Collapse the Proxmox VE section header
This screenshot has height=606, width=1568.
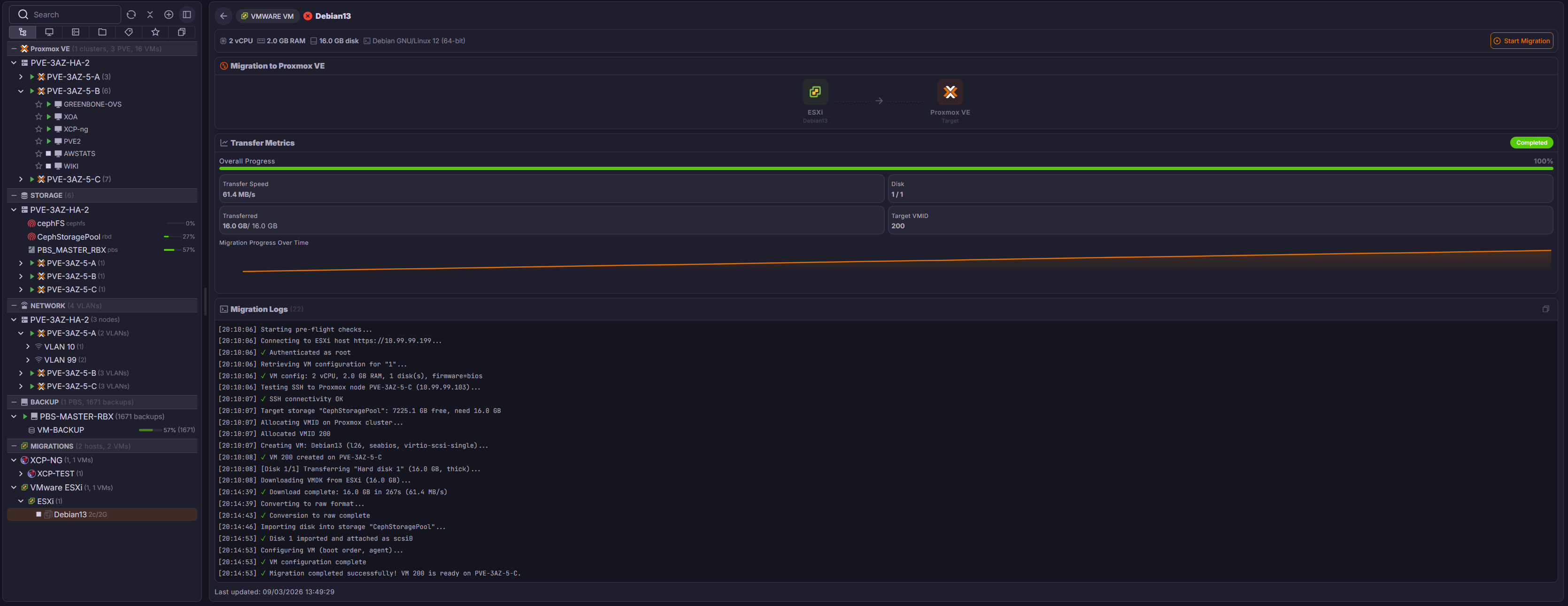pyautogui.click(x=14, y=49)
